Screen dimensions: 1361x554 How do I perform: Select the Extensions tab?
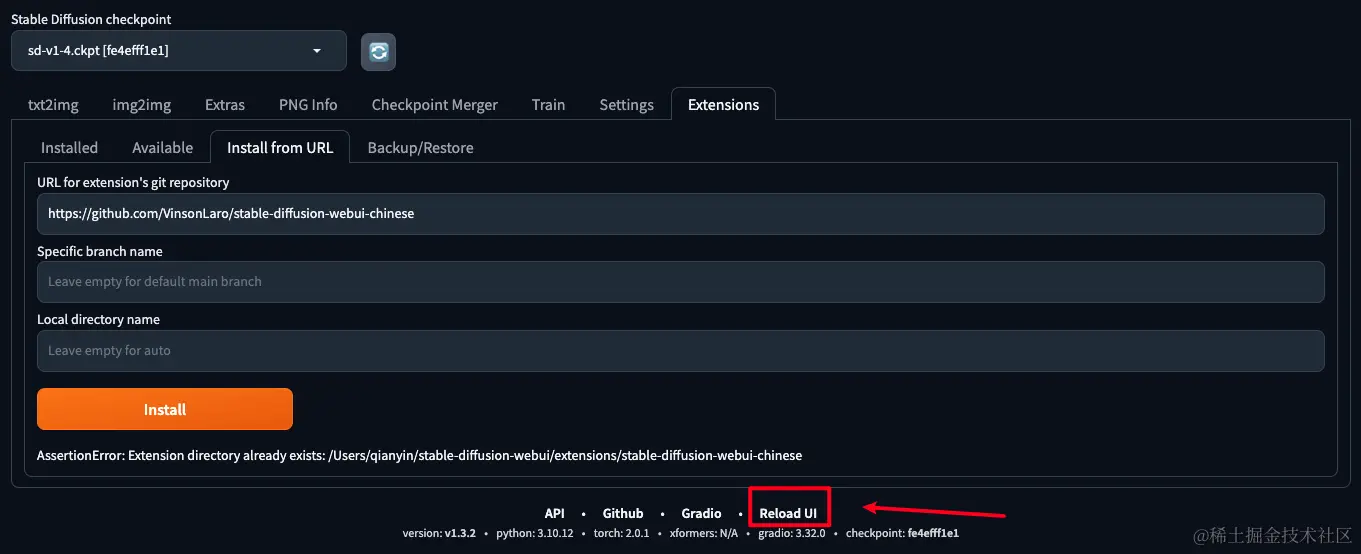[723, 104]
